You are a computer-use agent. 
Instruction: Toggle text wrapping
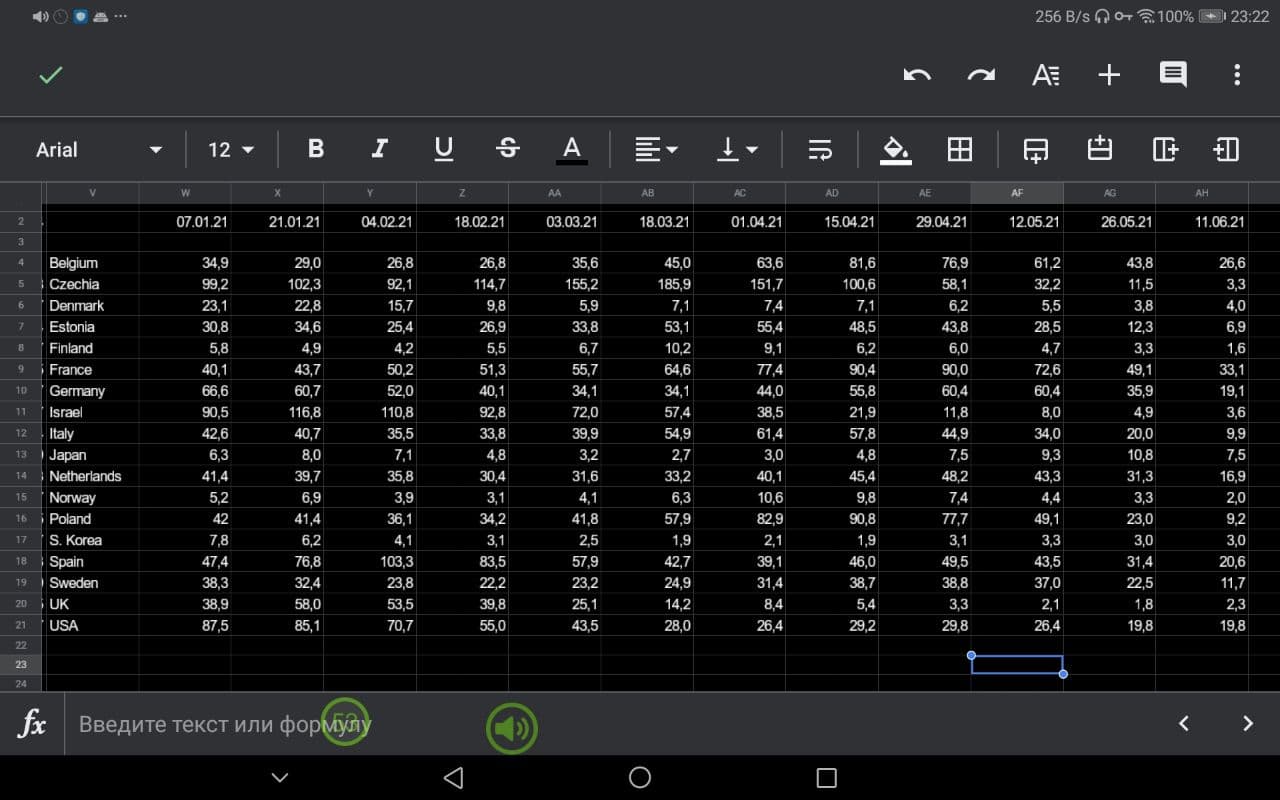[820, 150]
